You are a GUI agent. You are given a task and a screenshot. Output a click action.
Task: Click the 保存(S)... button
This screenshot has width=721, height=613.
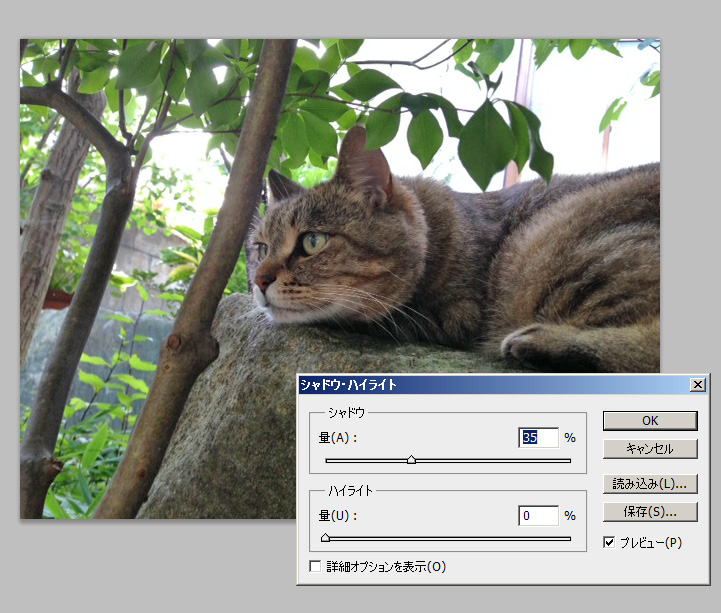tap(650, 512)
